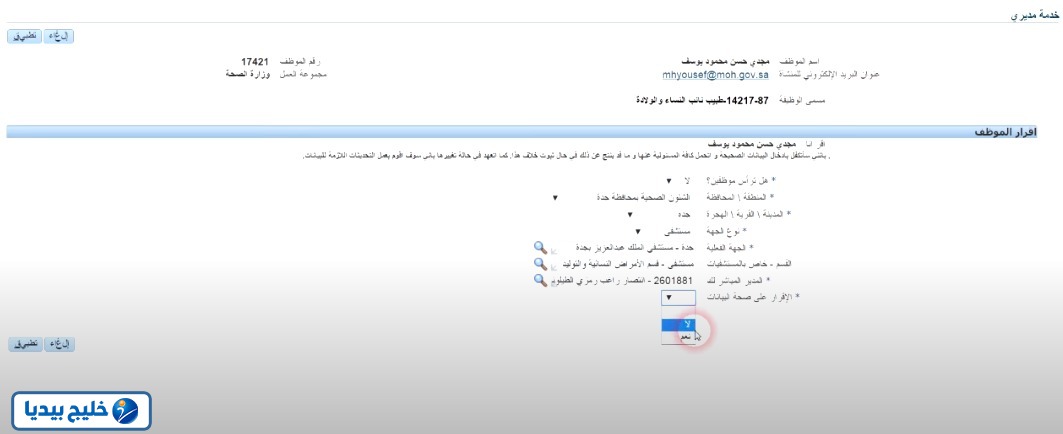1063x434 pixels.
Task: Open search for الجهة الفعلية field
Action: click(x=540, y=247)
